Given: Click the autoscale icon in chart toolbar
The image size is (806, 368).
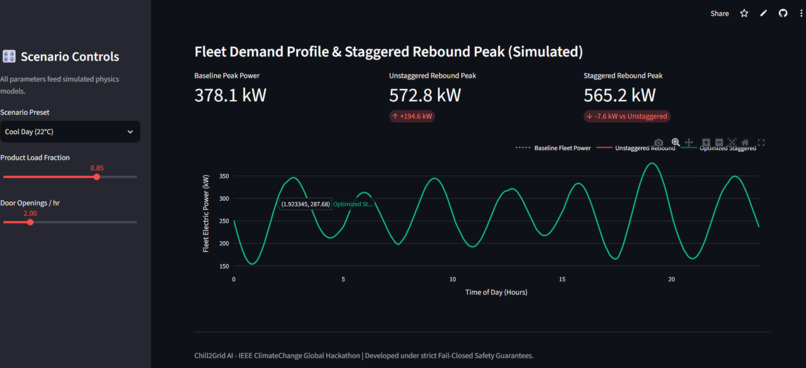Looking at the screenshot, I should (x=732, y=142).
